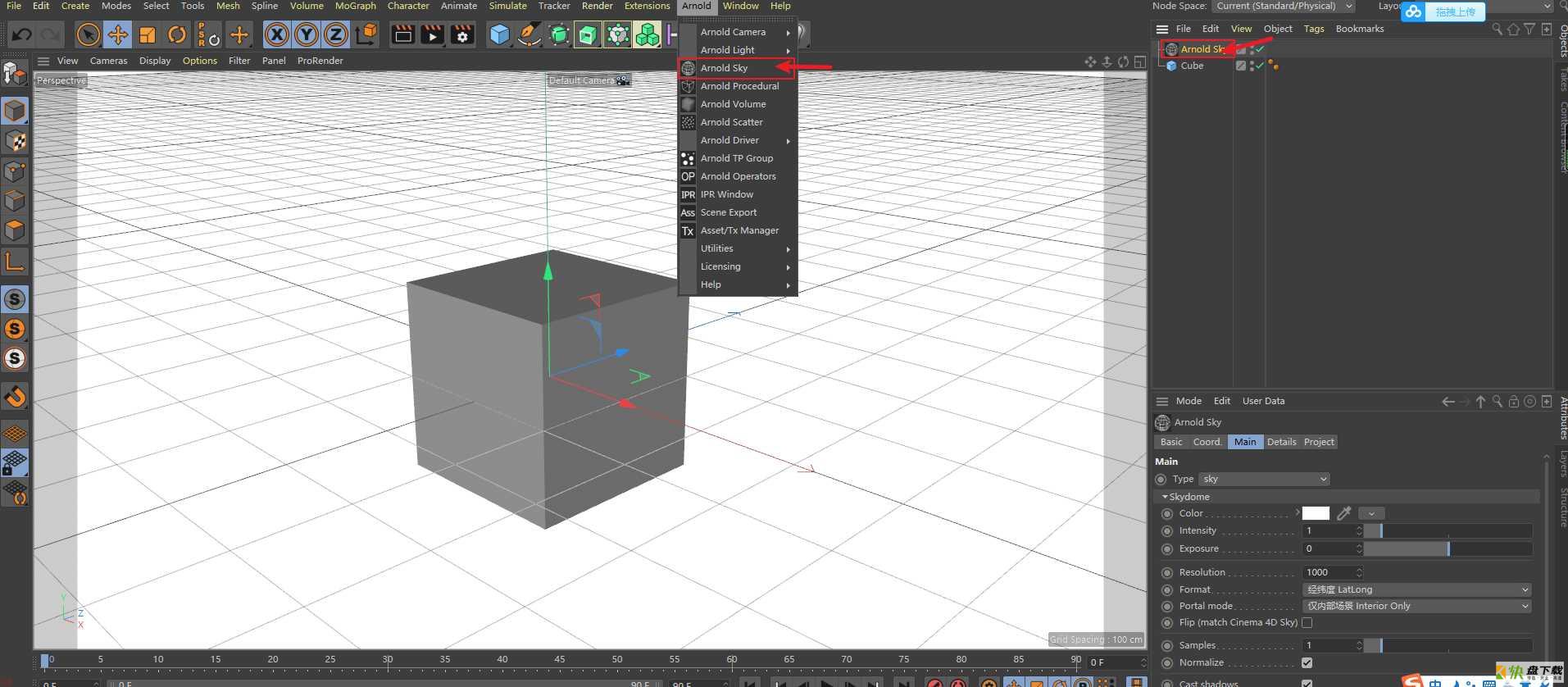Click the Skydome Color white swatch
This screenshot has width=1568, height=687.
click(1316, 513)
